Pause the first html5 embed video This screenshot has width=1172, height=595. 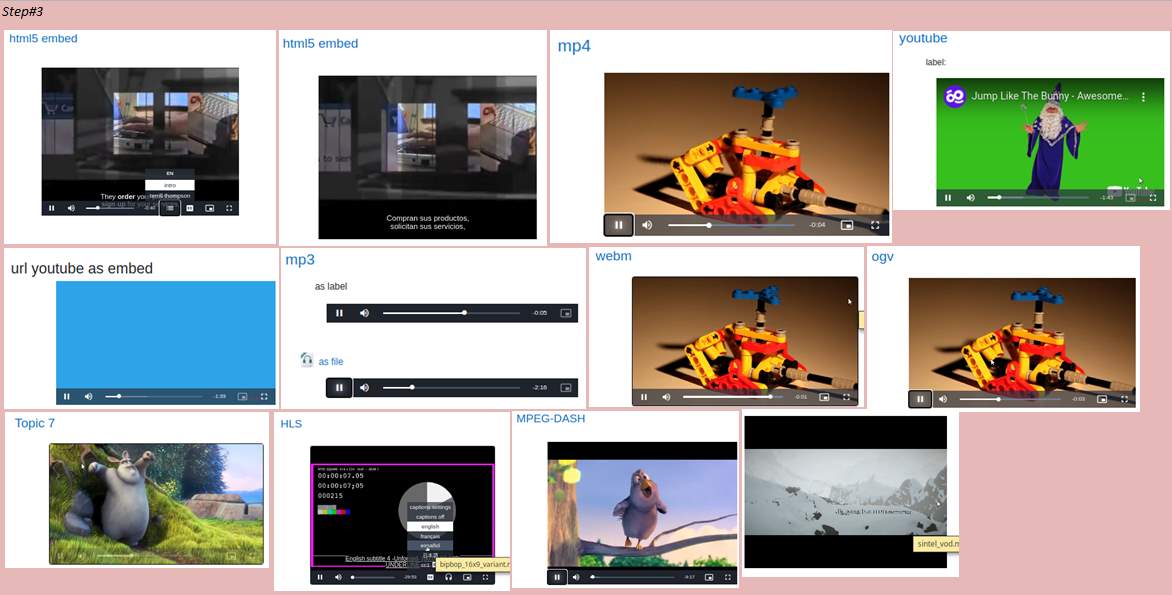[x=52, y=209]
